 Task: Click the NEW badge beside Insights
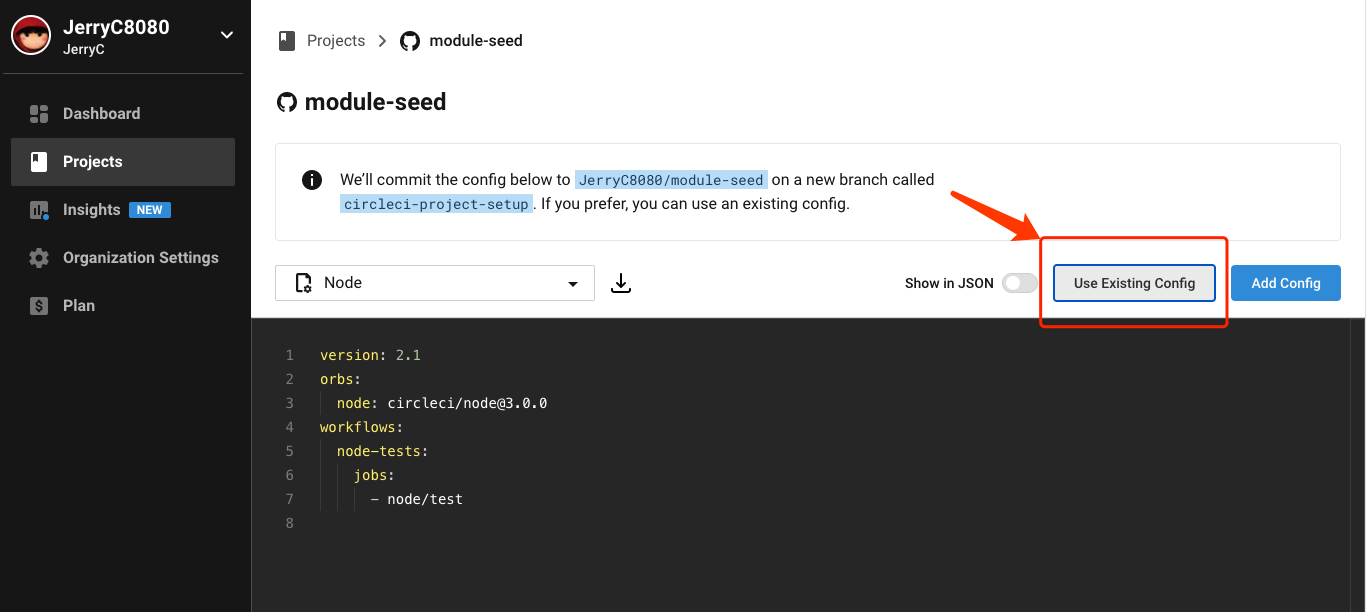(150, 210)
